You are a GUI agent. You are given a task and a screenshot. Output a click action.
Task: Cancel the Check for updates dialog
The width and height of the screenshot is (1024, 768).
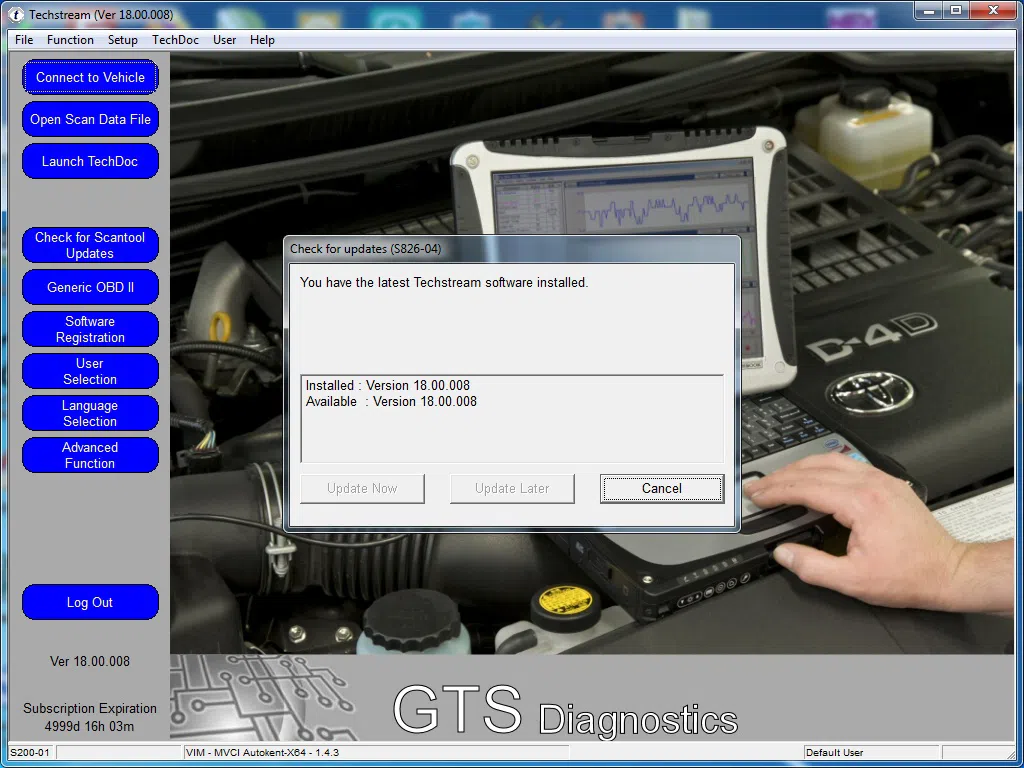(x=662, y=488)
